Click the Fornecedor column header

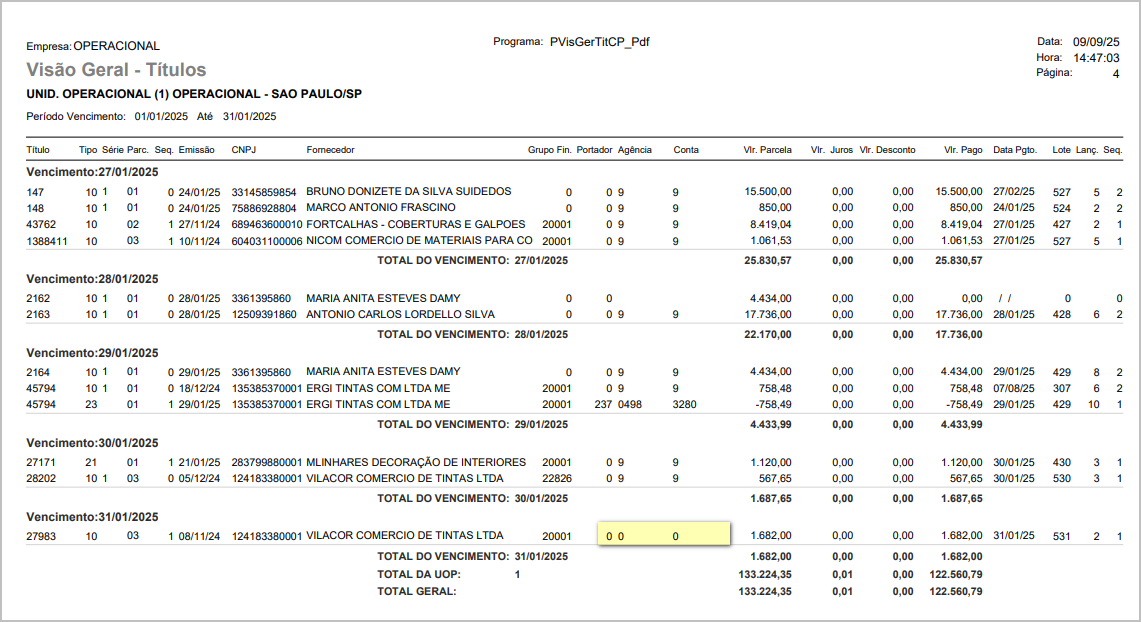(330, 150)
